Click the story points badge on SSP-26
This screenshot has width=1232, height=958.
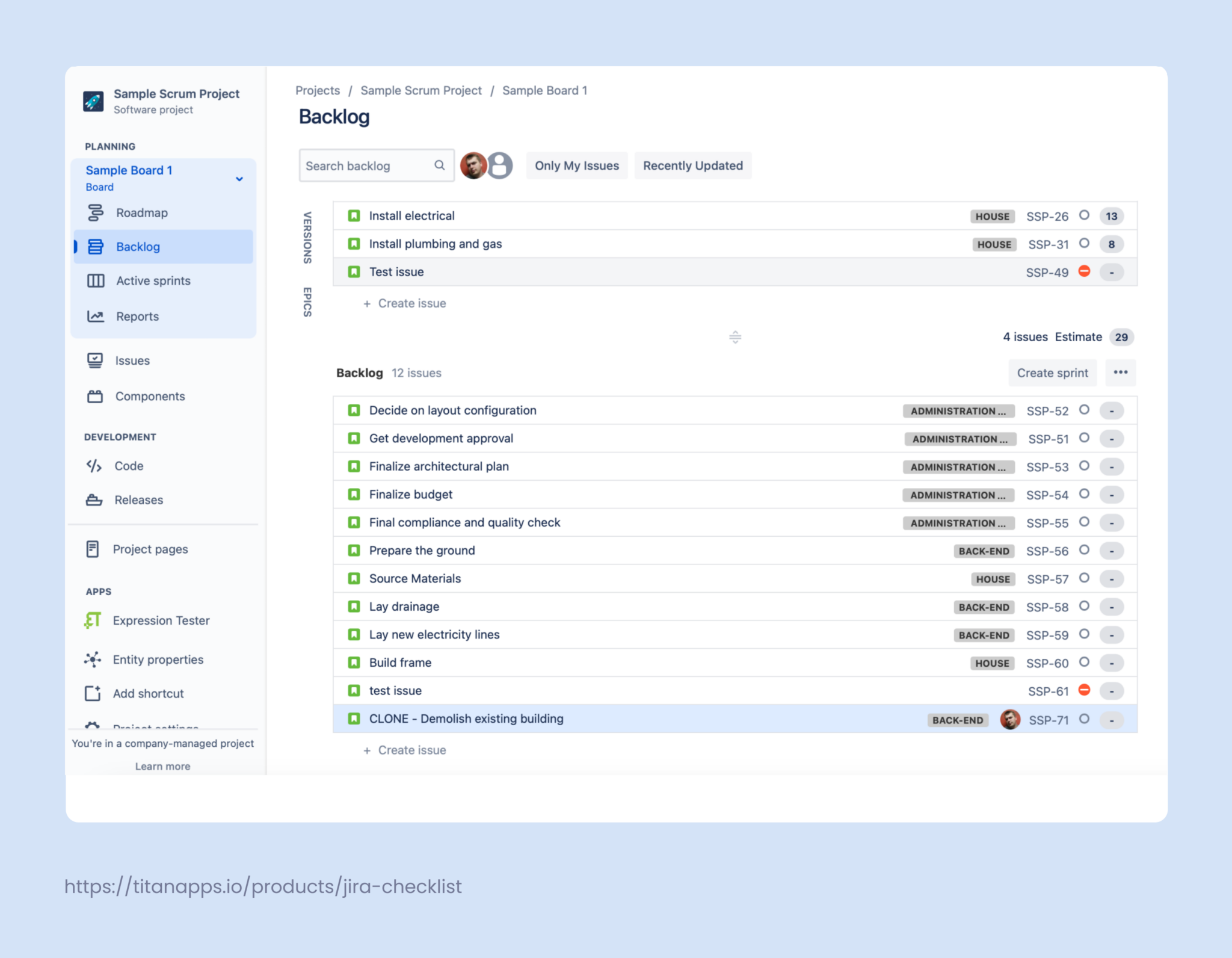pyautogui.click(x=1110, y=216)
